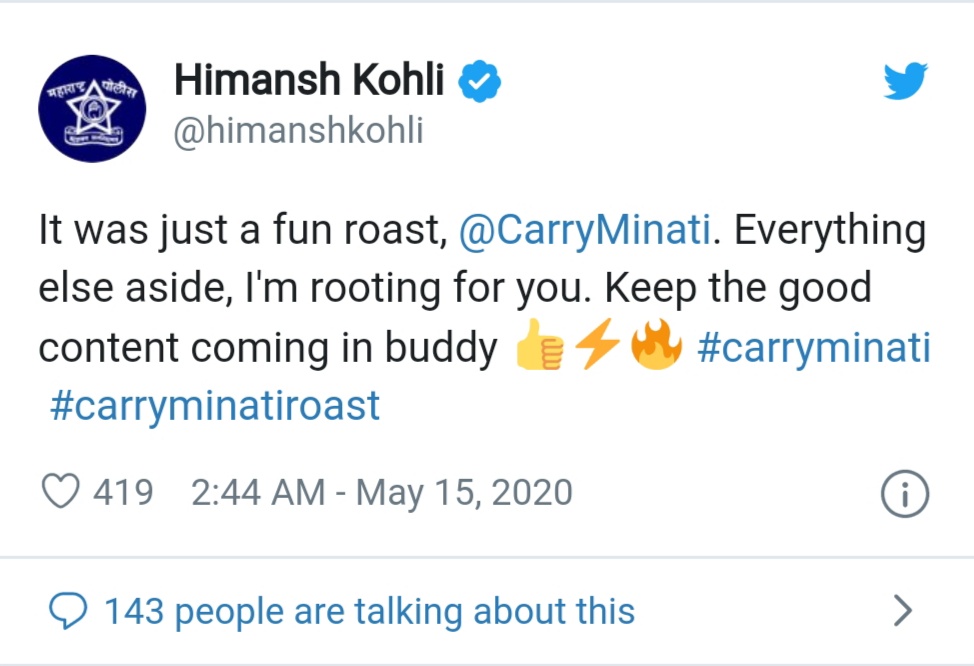Click the blue verified badge
The width and height of the screenshot is (974, 666).
[x=480, y=81]
